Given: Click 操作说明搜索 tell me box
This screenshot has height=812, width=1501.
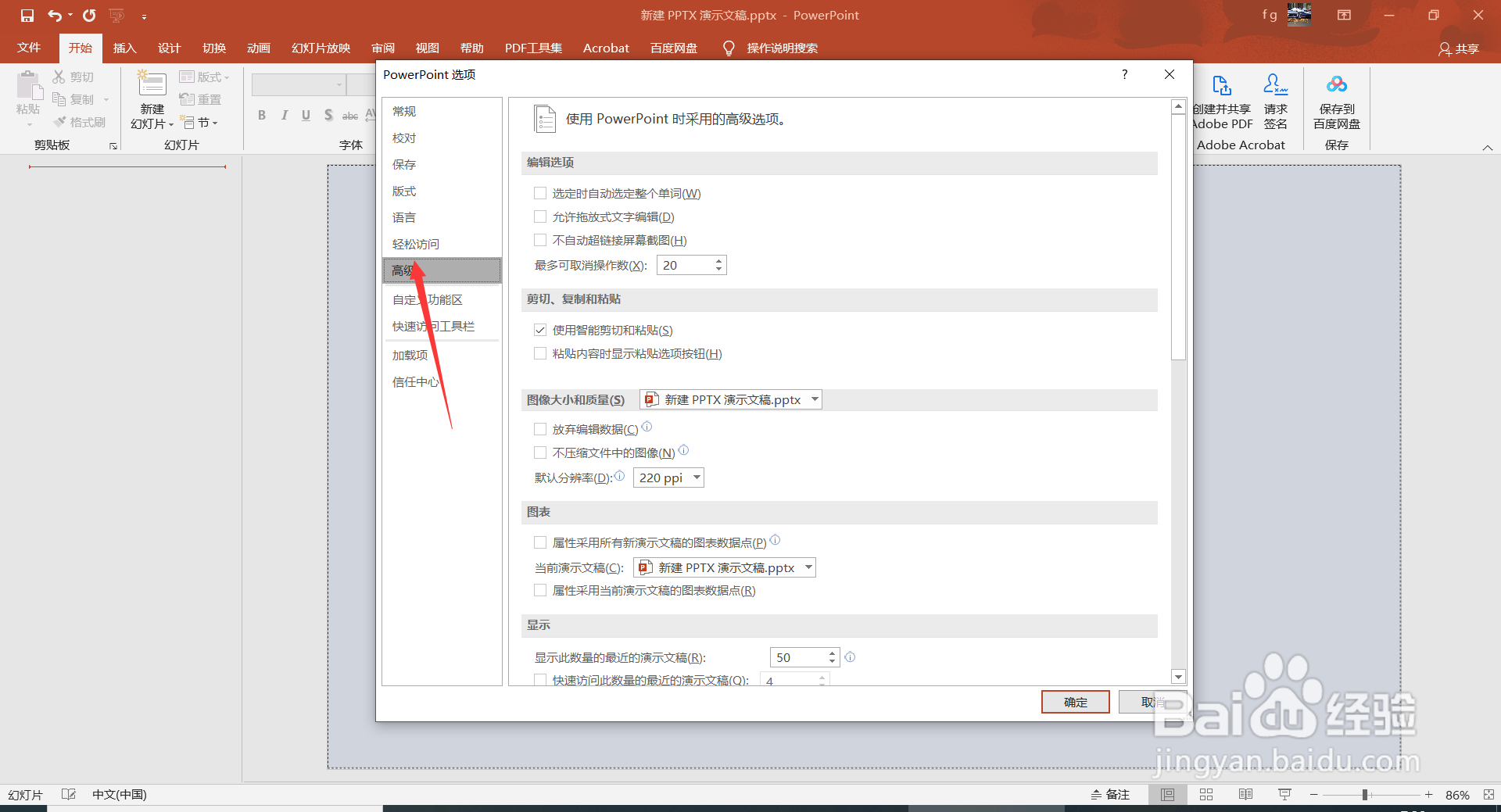Looking at the screenshot, I should coord(782,48).
